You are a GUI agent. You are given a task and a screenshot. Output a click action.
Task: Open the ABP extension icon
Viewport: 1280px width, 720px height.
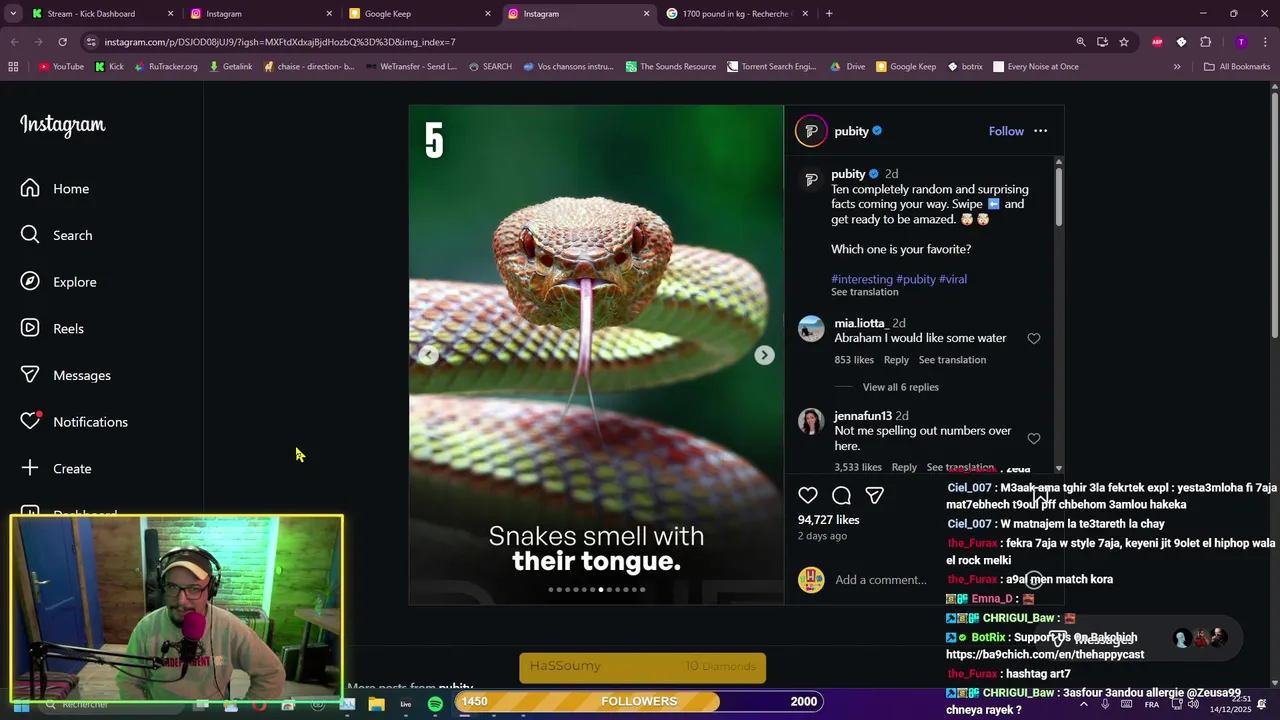(x=1157, y=42)
